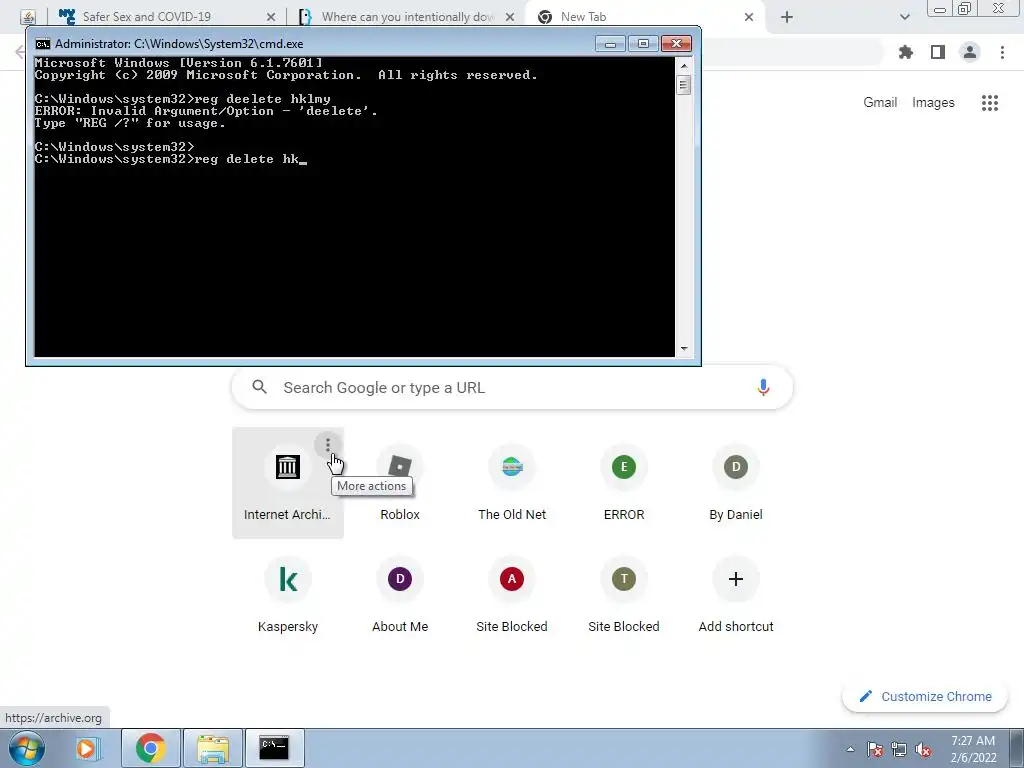Viewport: 1024px width, 768px height.
Task: Open a new tab with plus button
Action: pos(787,17)
